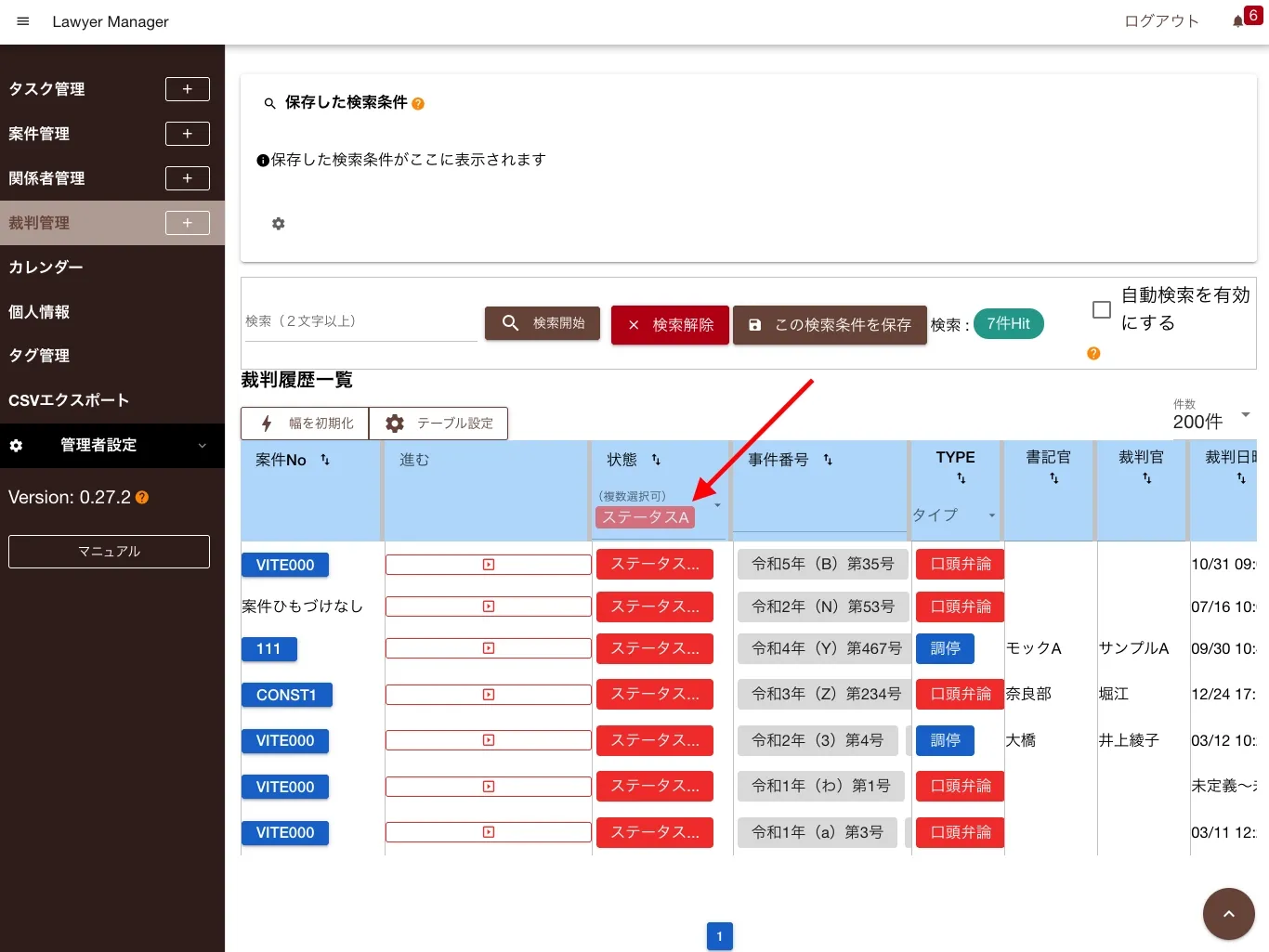Click the advance icon in 第1号 row
The image size is (1269, 952).
coord(489,787)
